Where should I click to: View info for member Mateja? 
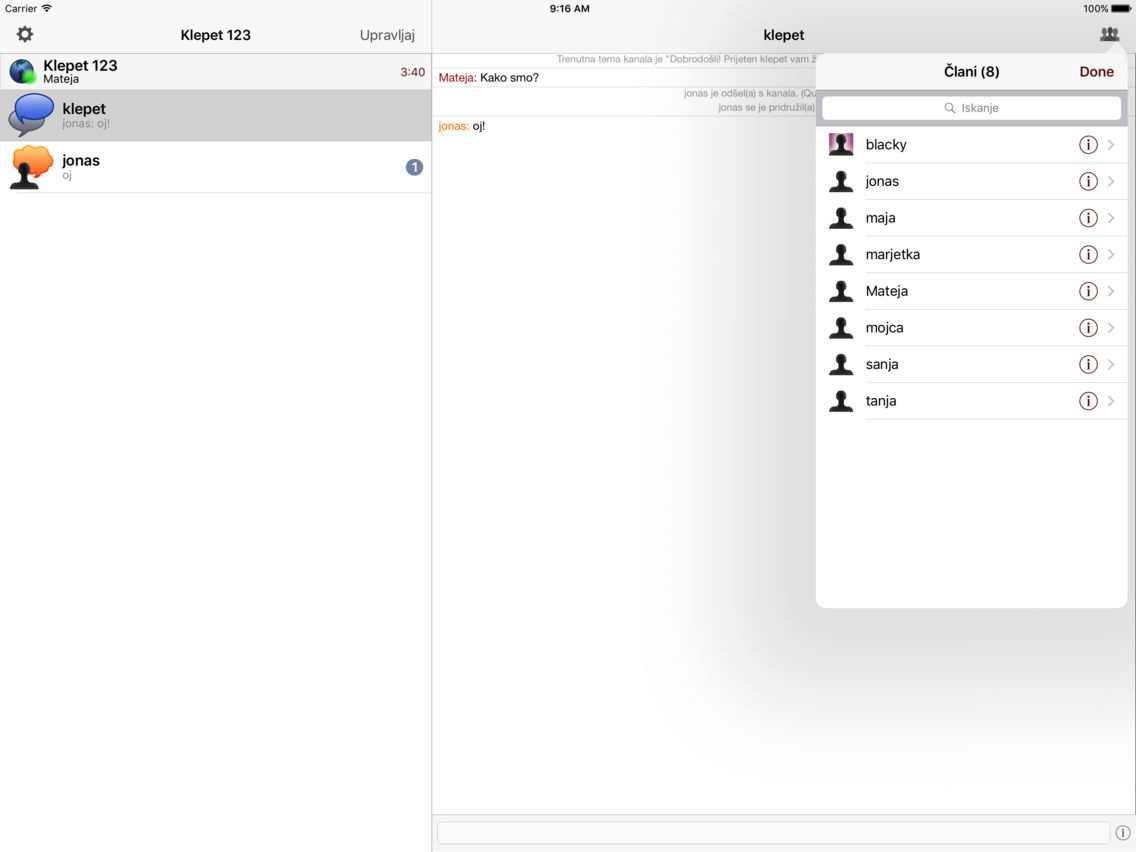1088,291
